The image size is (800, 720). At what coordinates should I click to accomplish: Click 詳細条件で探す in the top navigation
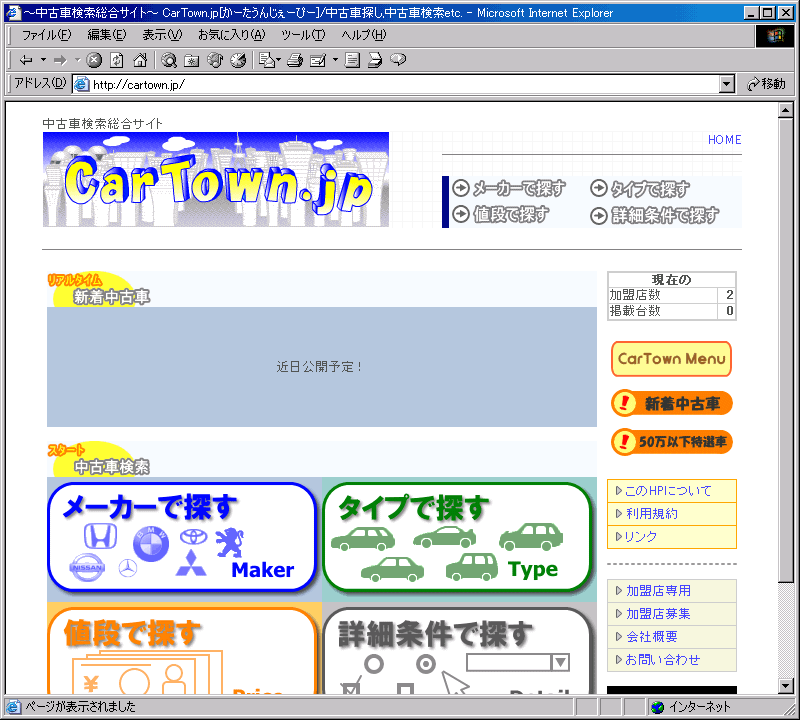tap(655, 216)
